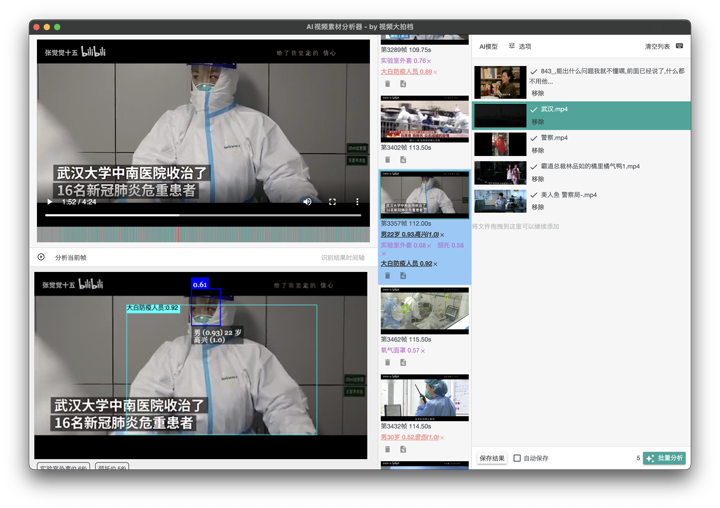The width and height of the screenshot is (720, 508).
Task: Select the frame 3402 thumbnail
Action: tap(425, 119)
